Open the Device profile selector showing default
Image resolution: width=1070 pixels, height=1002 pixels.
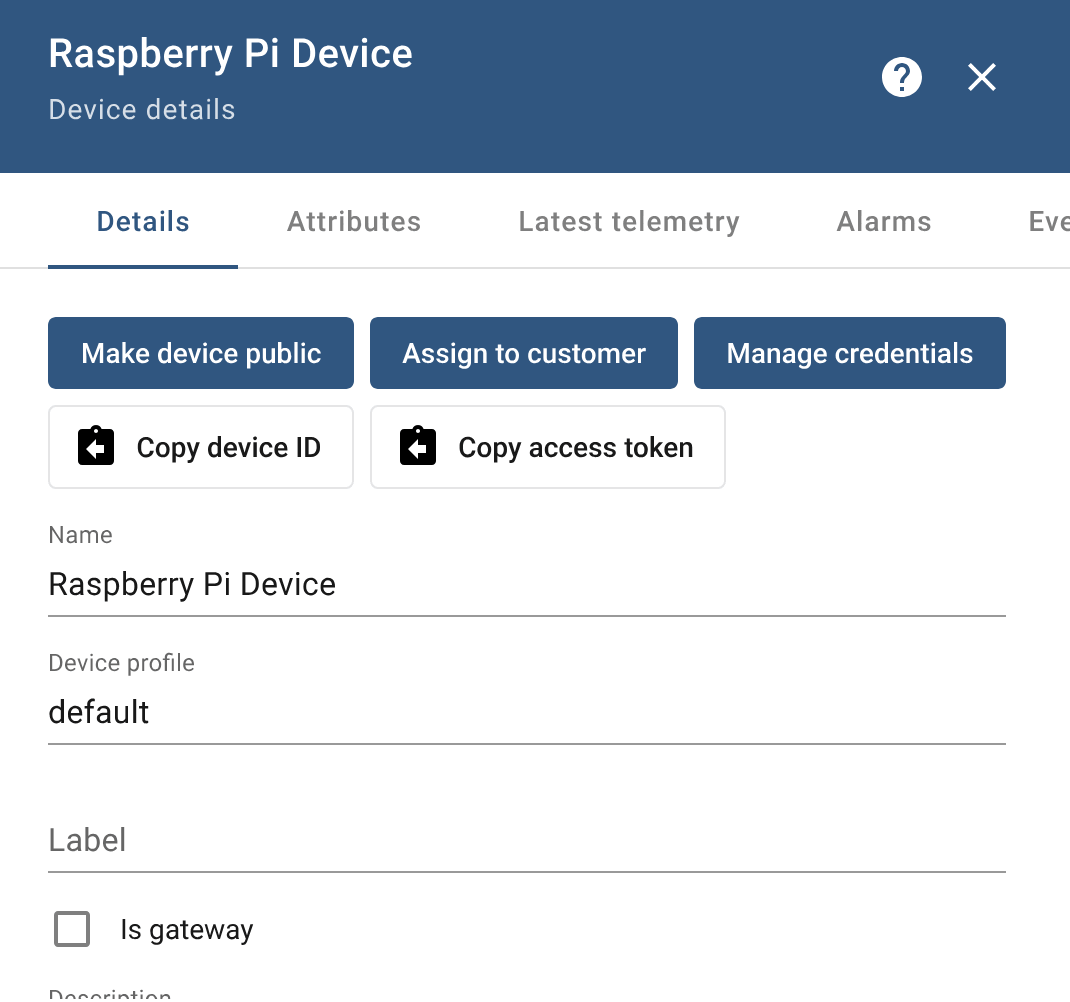[x=526, y=712]
